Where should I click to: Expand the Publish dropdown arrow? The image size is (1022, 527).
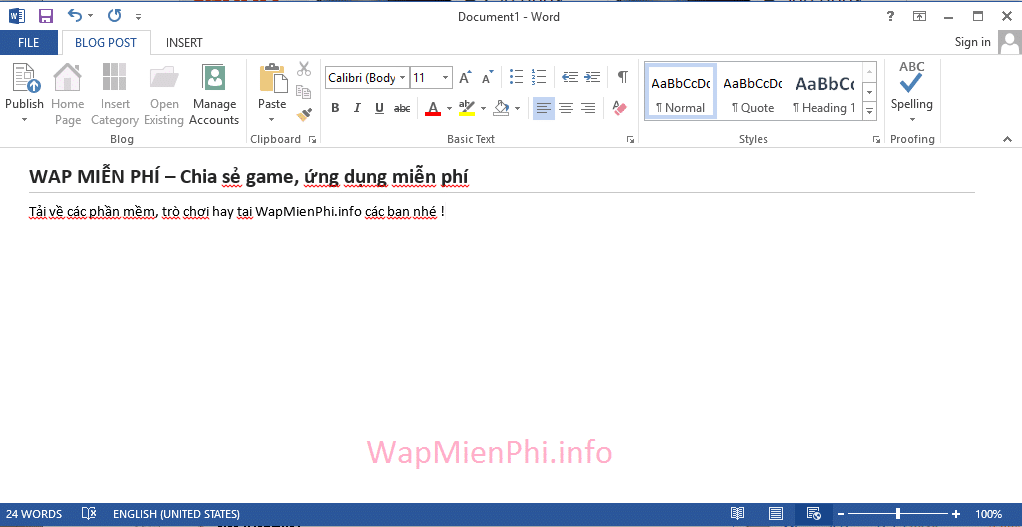[24, 120]
